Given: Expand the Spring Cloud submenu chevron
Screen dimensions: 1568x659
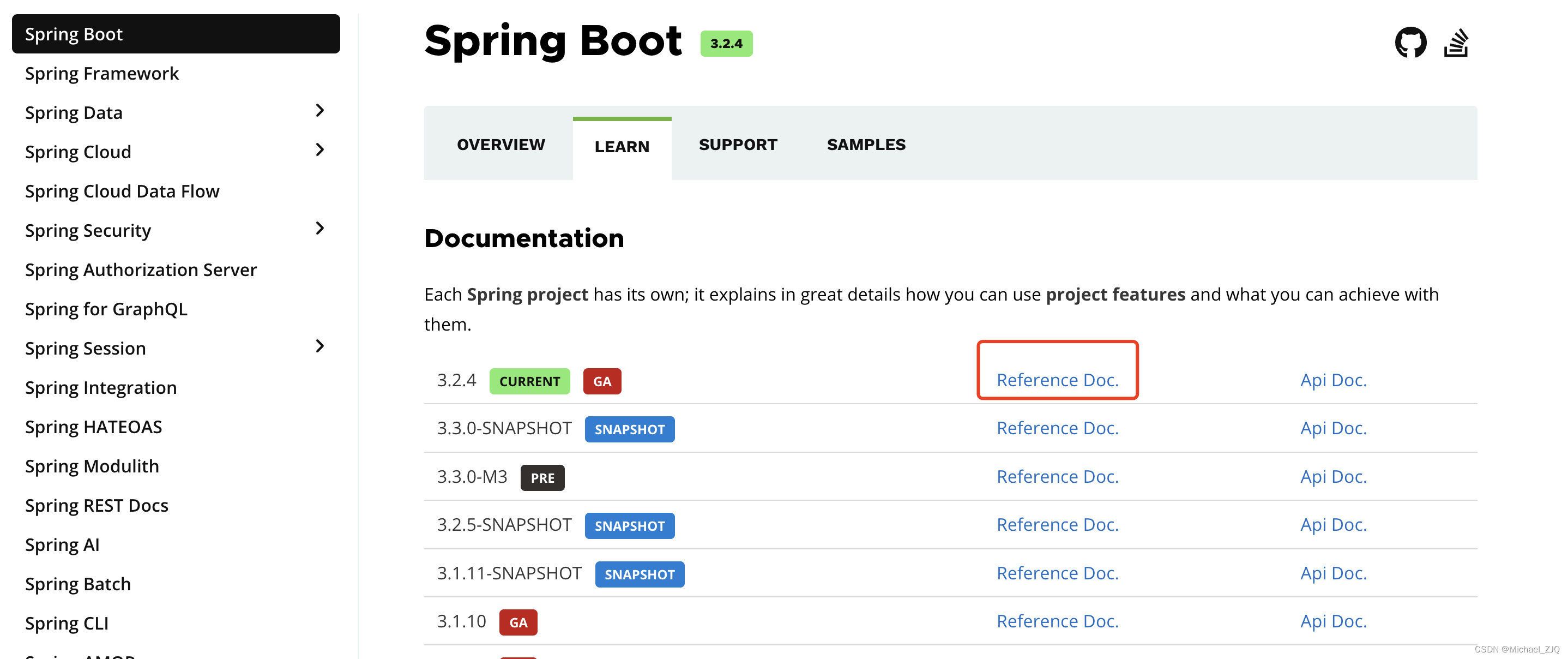Looking at the screenshot, I should click(319, 150).
